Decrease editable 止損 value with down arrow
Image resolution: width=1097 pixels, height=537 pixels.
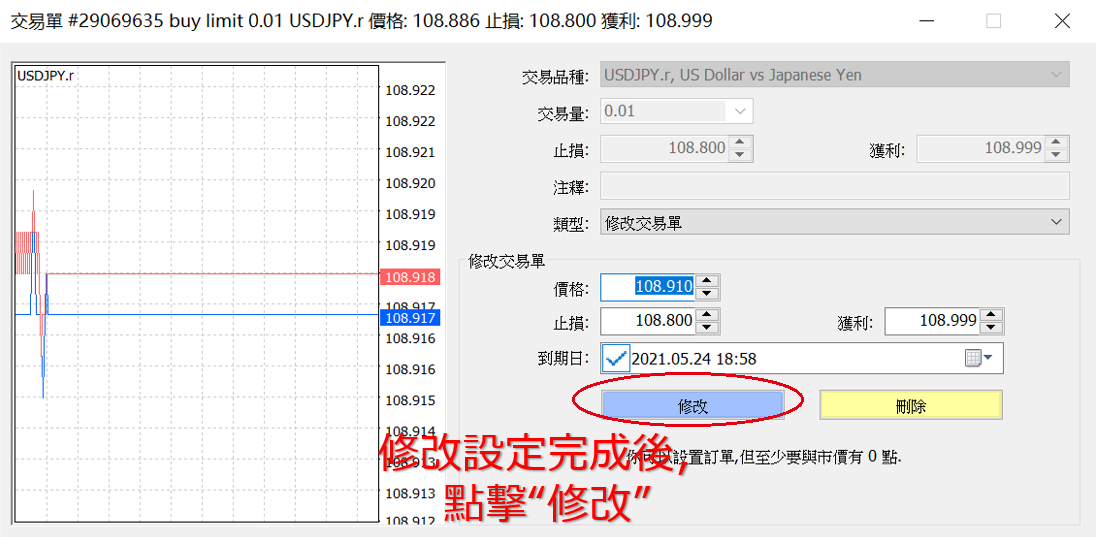click(x=707, y=328)
